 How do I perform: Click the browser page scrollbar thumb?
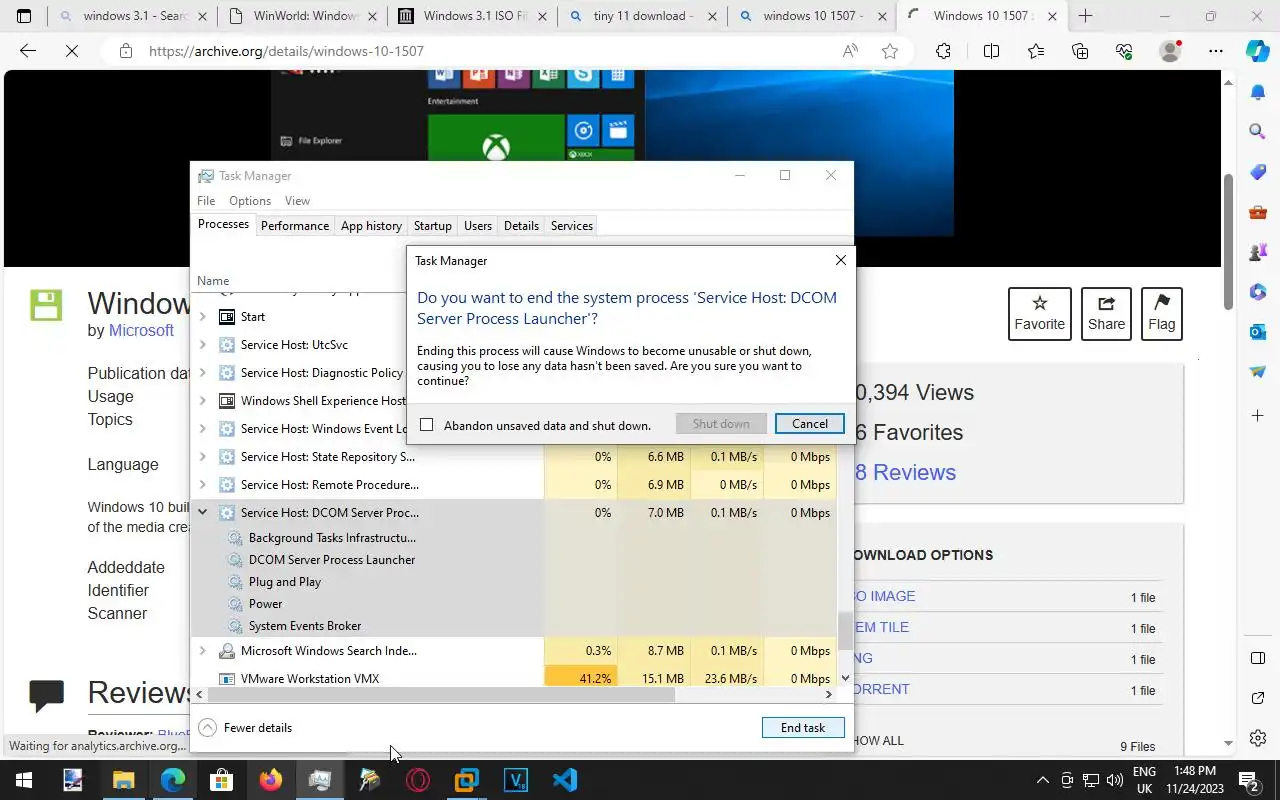tap(1228, 240)
